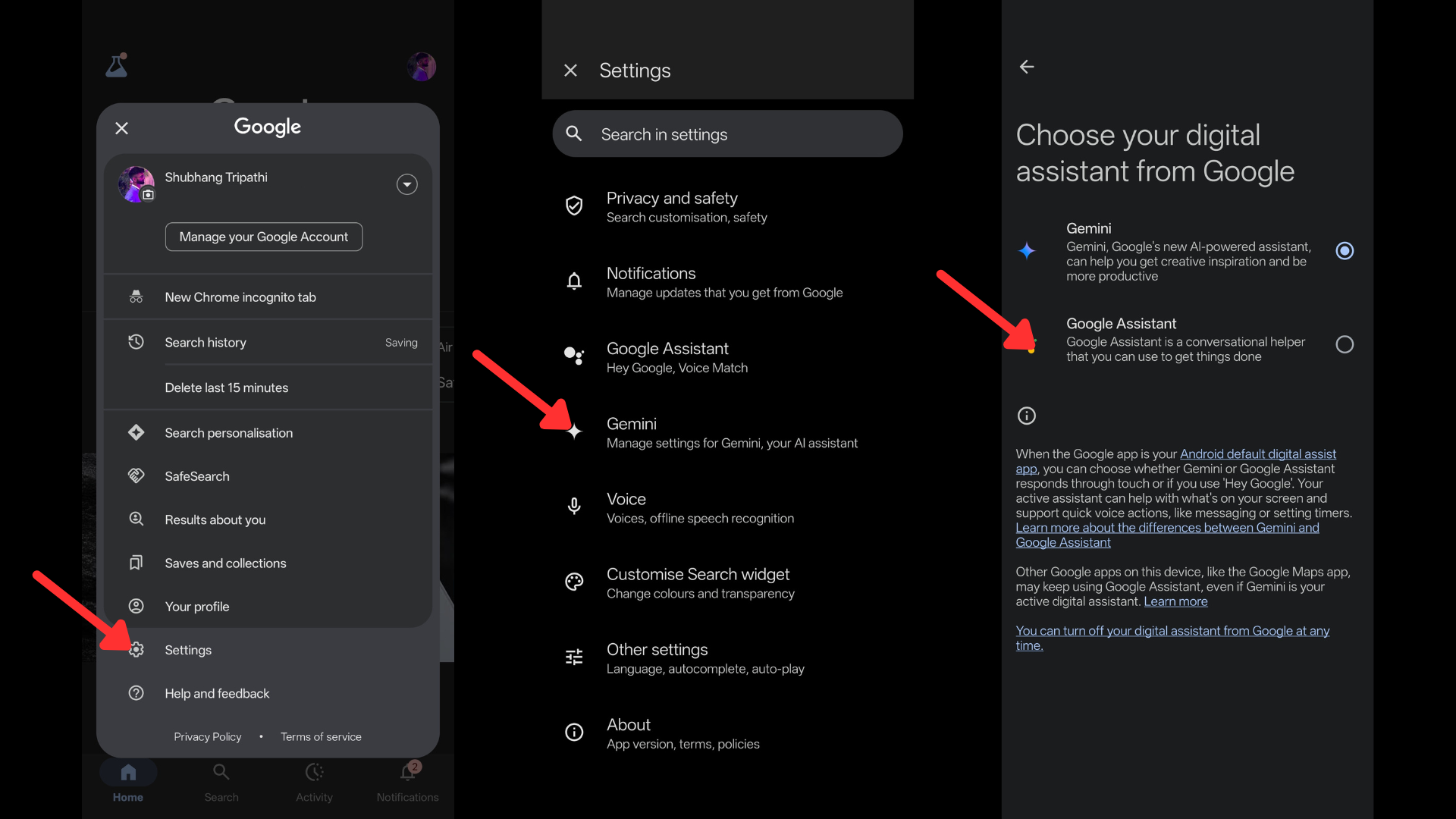
Task: Click the info circle icon below options
Action: click(1026, 416)
